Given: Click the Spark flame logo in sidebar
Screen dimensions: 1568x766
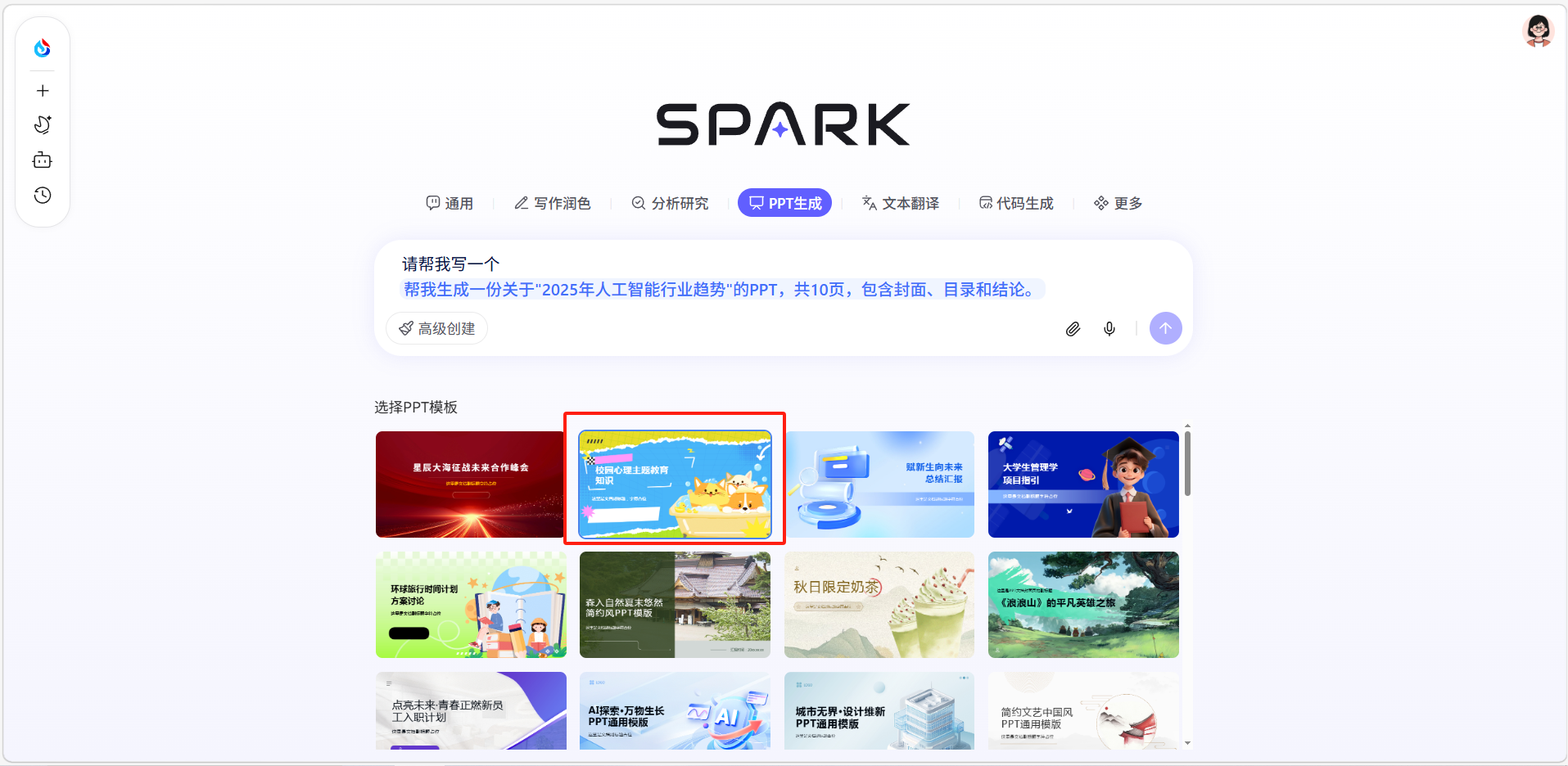Looking at the screenshot, I should point(43,48).
